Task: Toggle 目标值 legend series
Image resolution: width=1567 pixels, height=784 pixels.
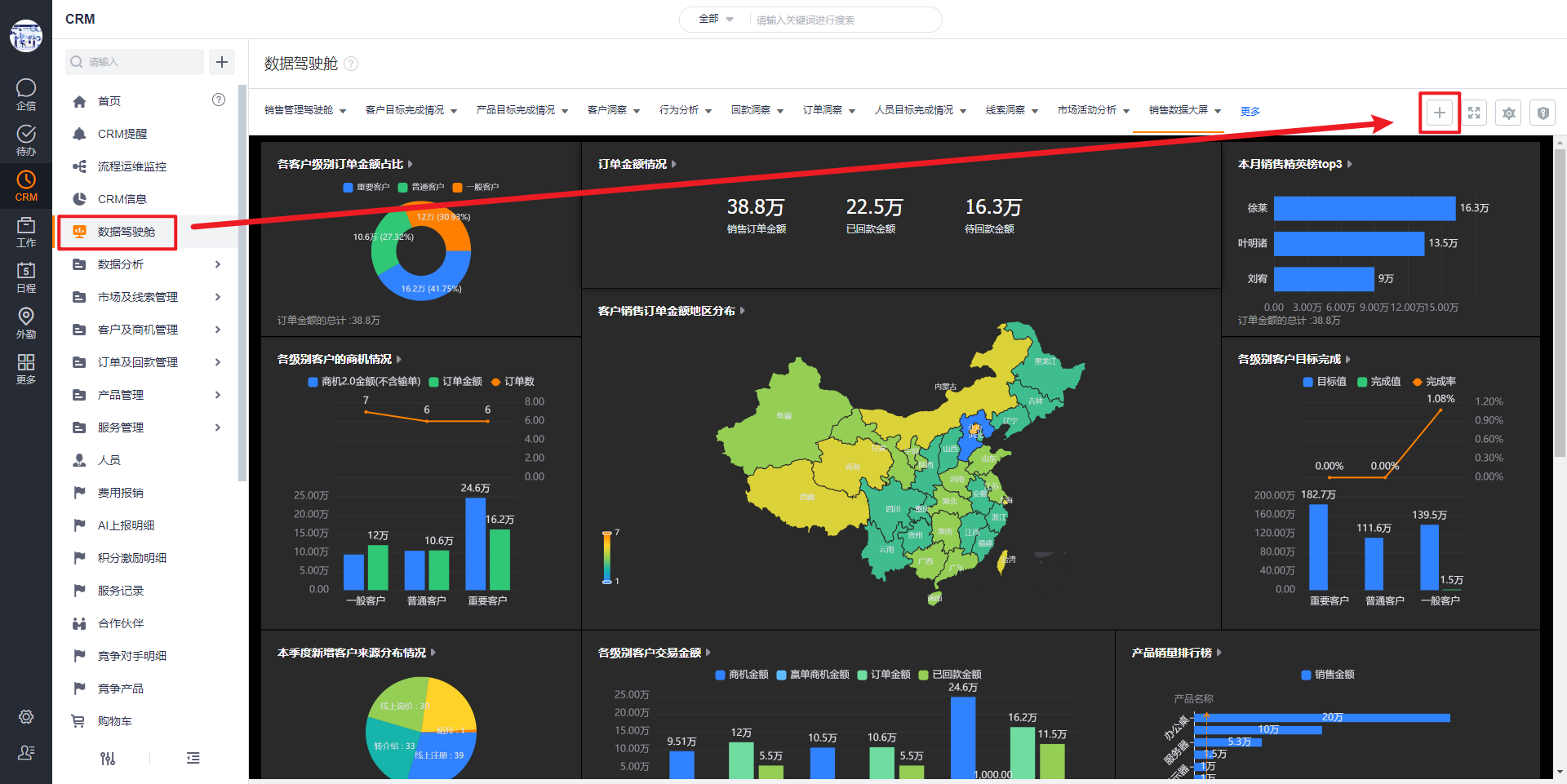Action: click(x=1325, y=382)
